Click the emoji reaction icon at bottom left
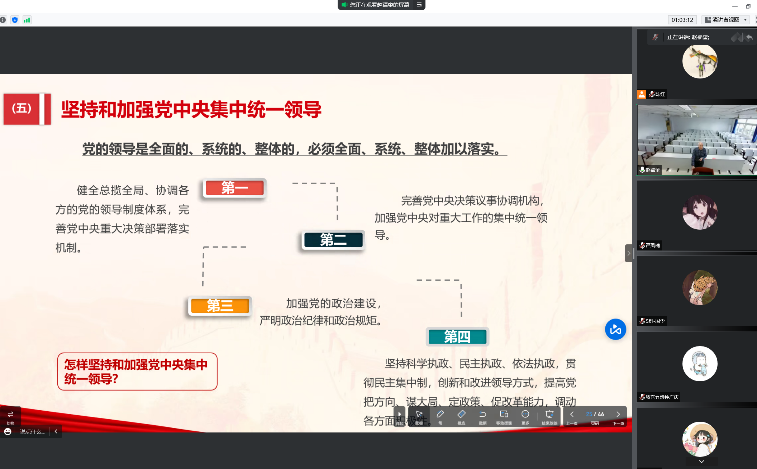The image size is (757, 469). 9,432
